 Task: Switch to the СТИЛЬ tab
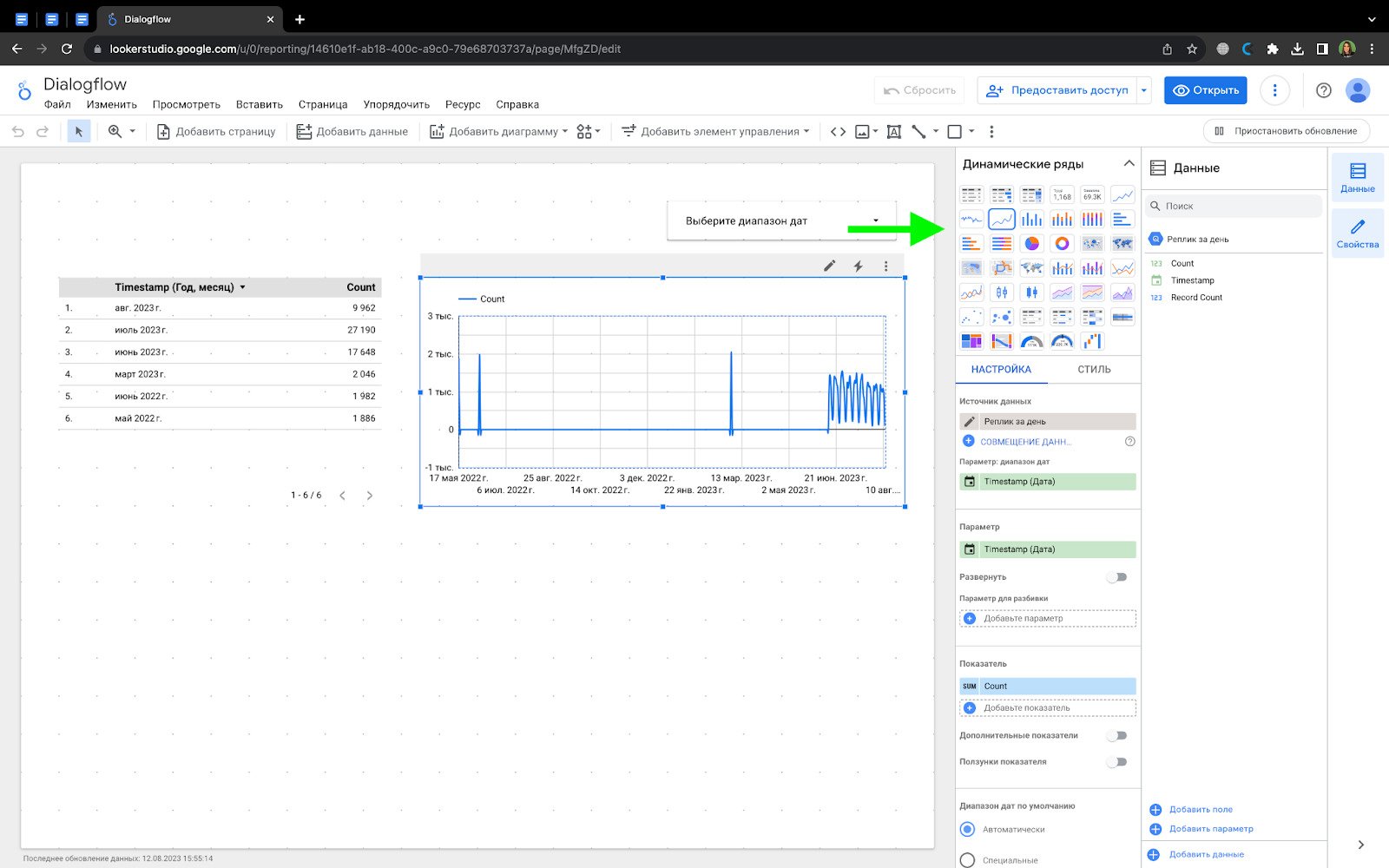(x=1094, y=370)
